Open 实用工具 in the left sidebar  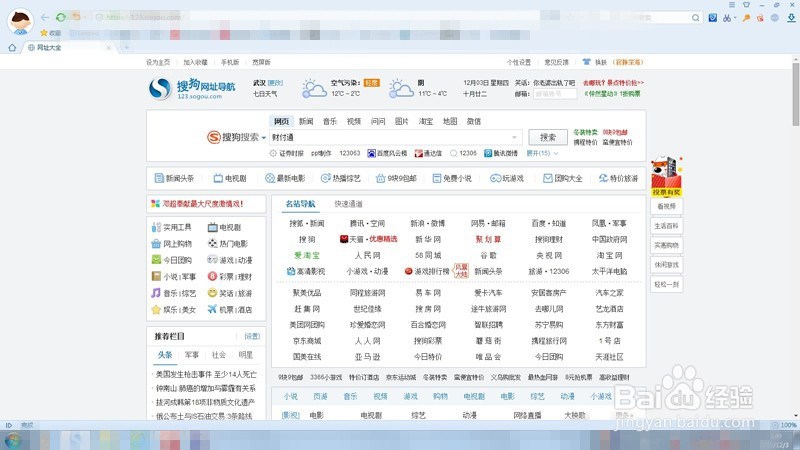(171, 227)
